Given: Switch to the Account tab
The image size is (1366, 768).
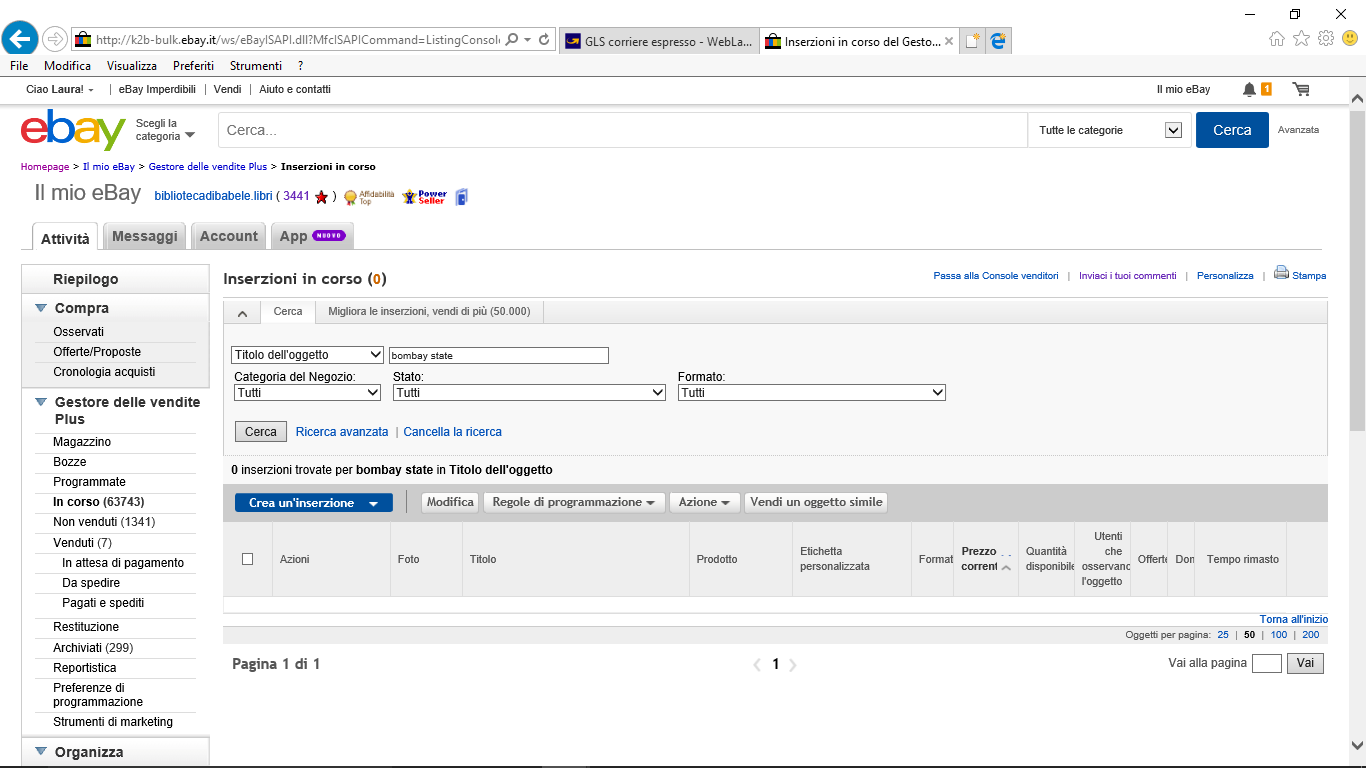Looking at the screenshot, I should coord(229,236).
